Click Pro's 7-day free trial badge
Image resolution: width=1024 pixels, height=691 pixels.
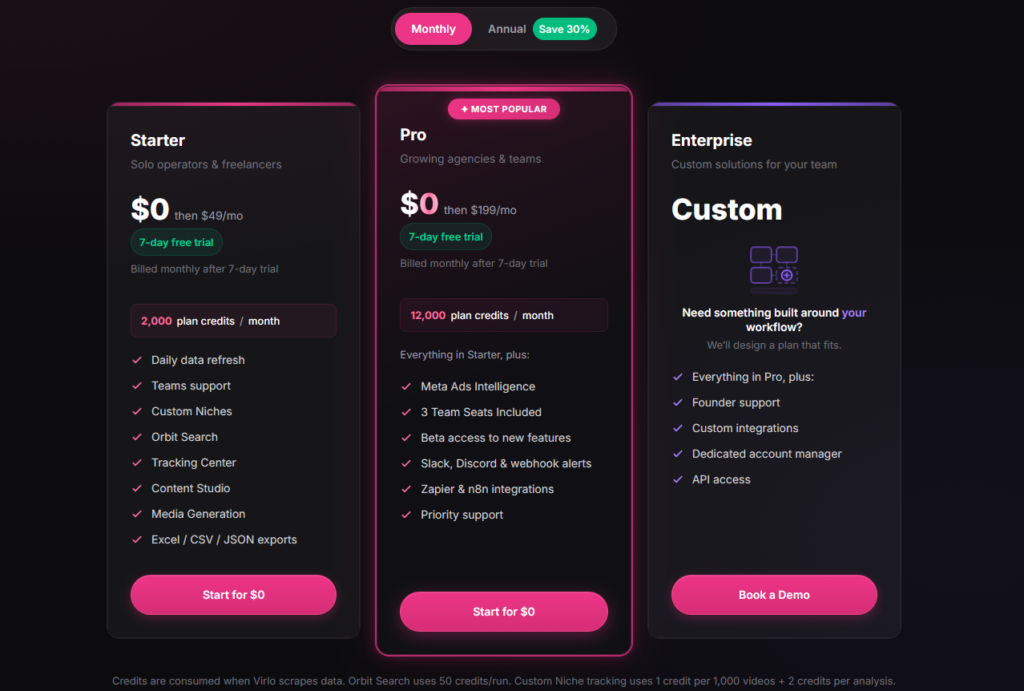(445, 236)
